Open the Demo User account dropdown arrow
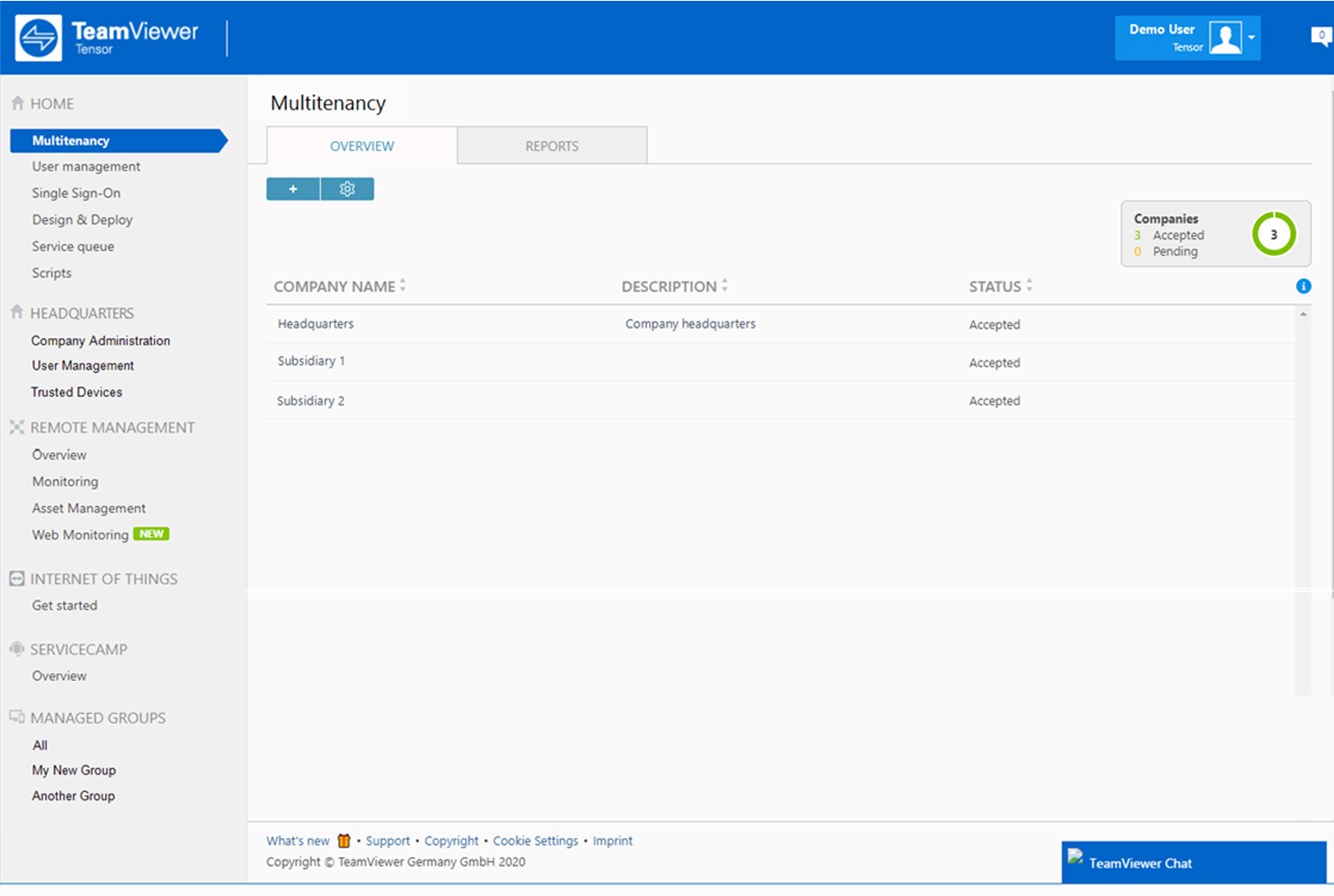Viewport: 1334px width, 896px height. click(1251, 38)
